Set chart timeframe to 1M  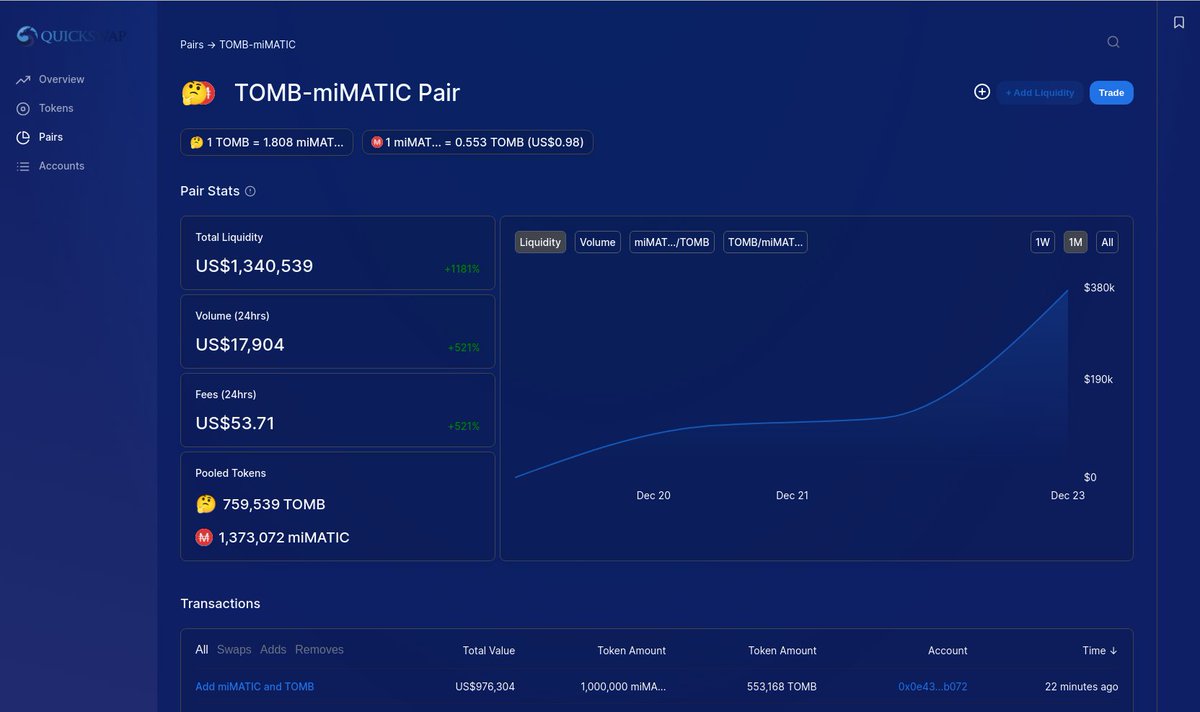pos(1075,242)
